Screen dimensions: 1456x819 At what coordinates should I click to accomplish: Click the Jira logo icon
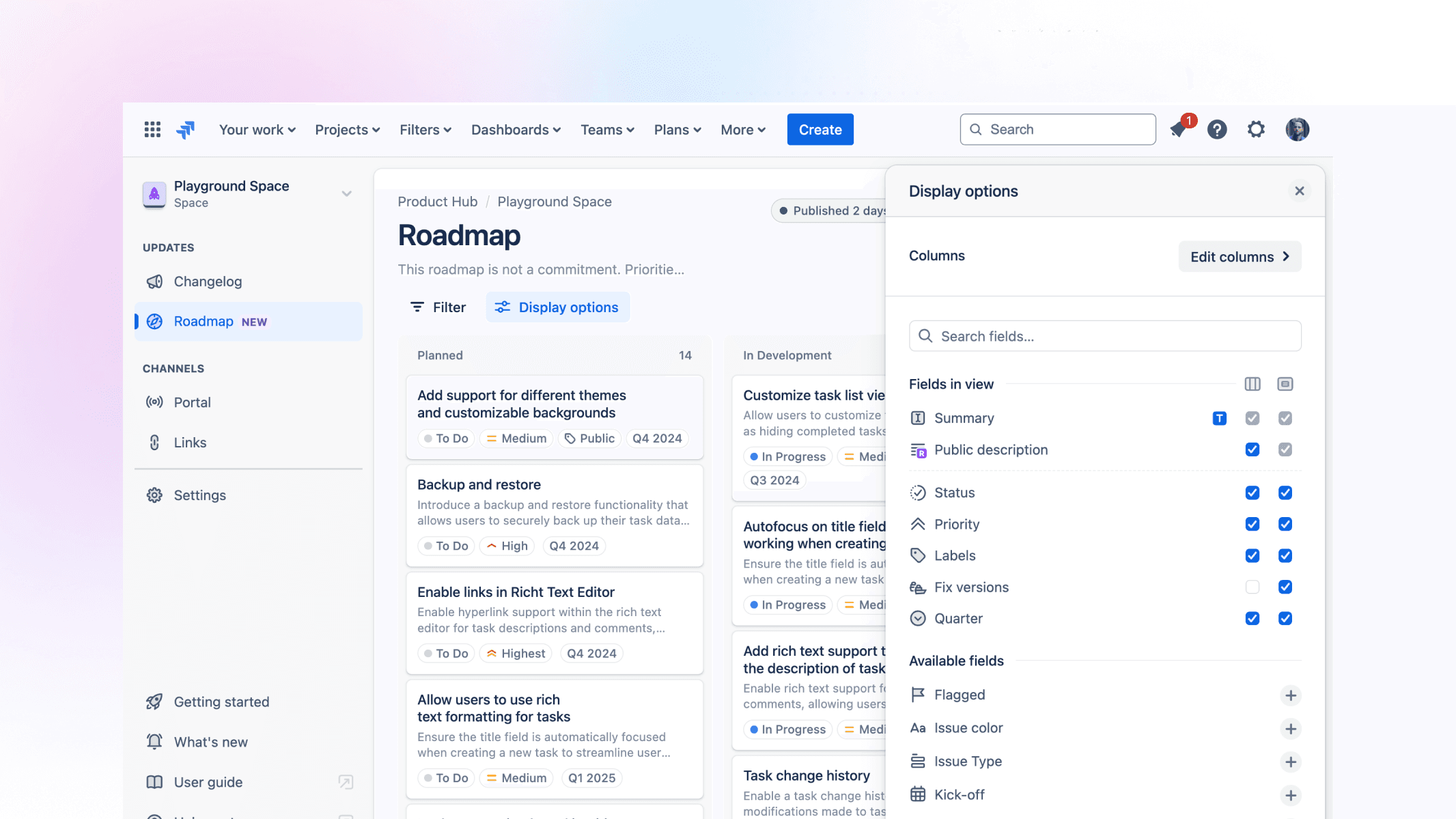(x=186, y=129)
